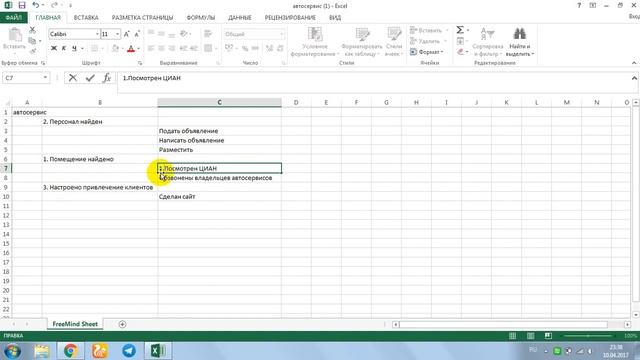640x360 pixels.
Task: Click the fill color bucket swatch
Action: (115, 48)
